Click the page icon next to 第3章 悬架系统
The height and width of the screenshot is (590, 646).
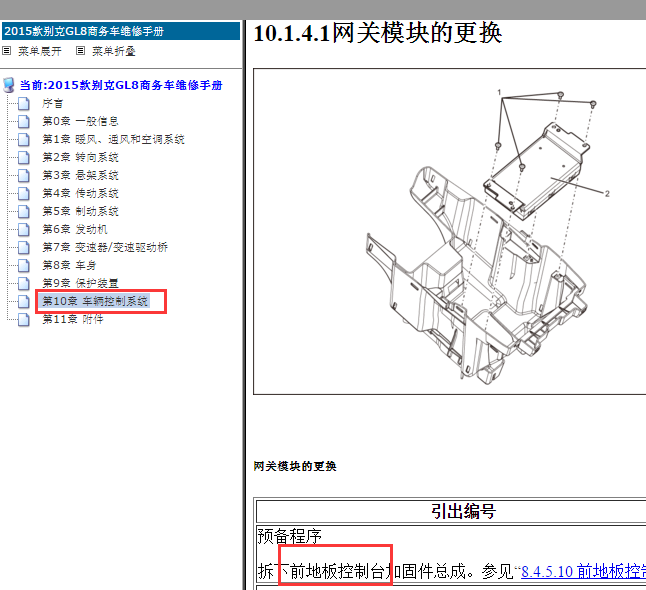pyautogui.click(x=24, y=176)
